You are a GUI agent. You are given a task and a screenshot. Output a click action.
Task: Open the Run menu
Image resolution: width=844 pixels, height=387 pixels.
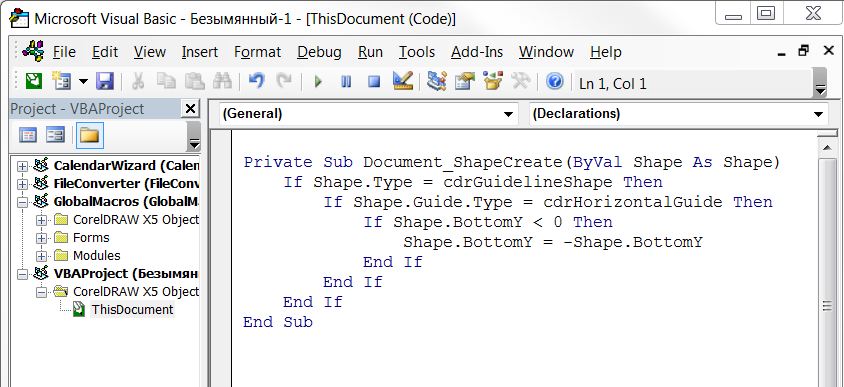point(370,52)
